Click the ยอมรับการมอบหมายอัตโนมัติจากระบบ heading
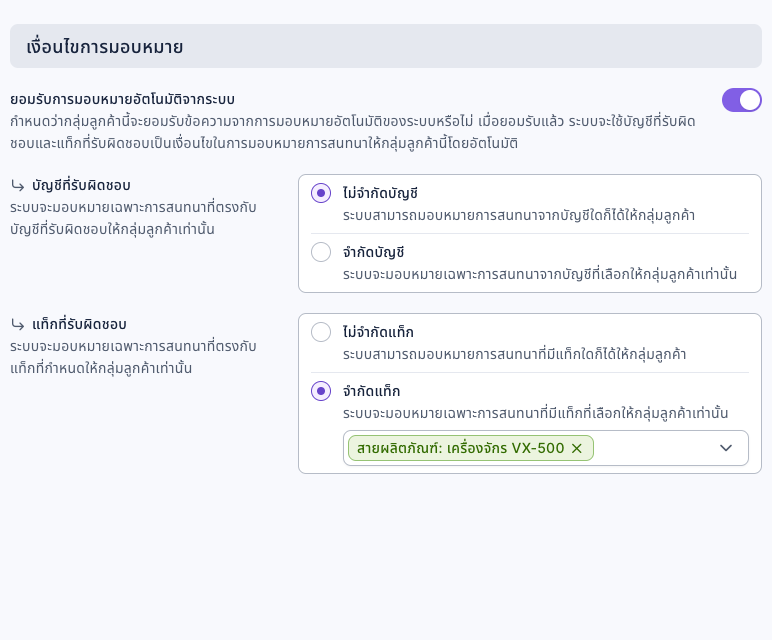 tap(122, 99)
